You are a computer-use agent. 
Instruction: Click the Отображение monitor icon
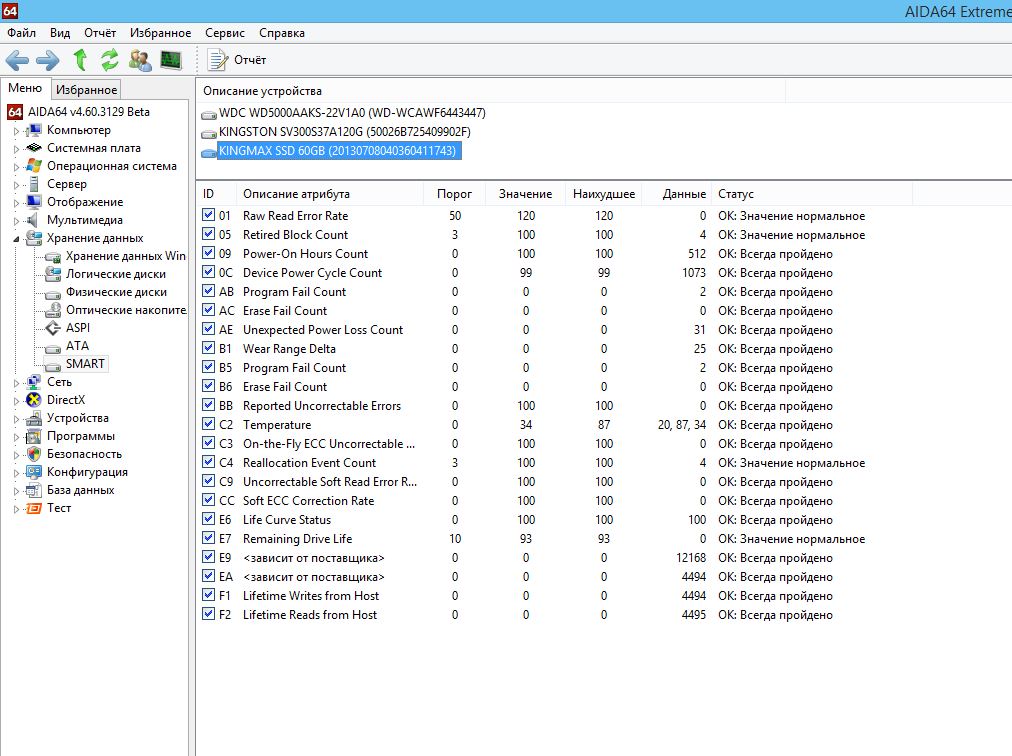point(34,202)
